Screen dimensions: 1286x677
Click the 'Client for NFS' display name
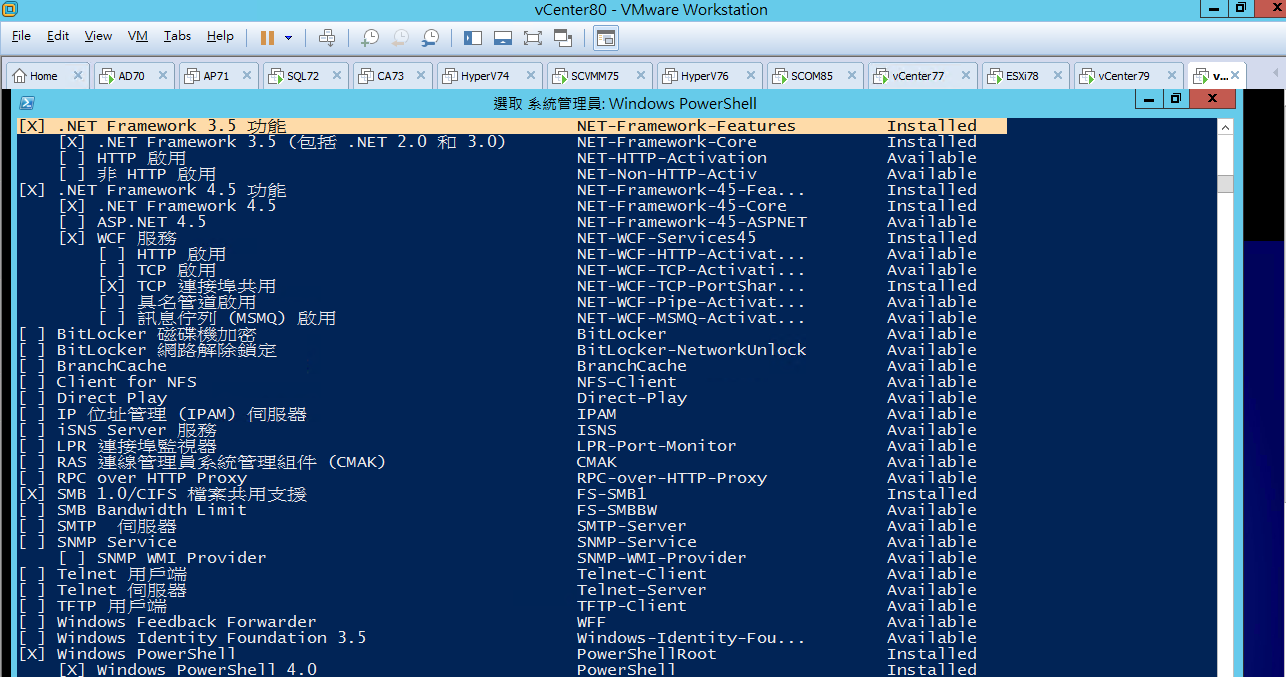(127, 382)
